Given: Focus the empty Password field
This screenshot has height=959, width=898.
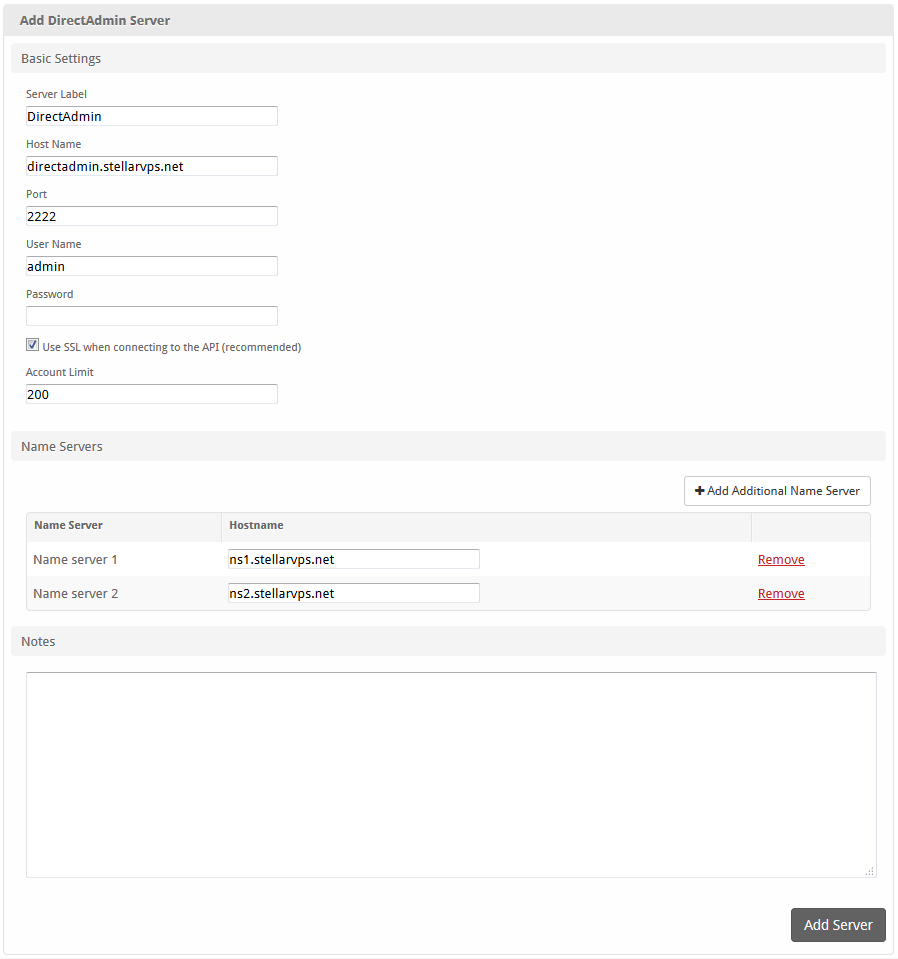Looking at the screenshot, I should (x=151, y=316).
